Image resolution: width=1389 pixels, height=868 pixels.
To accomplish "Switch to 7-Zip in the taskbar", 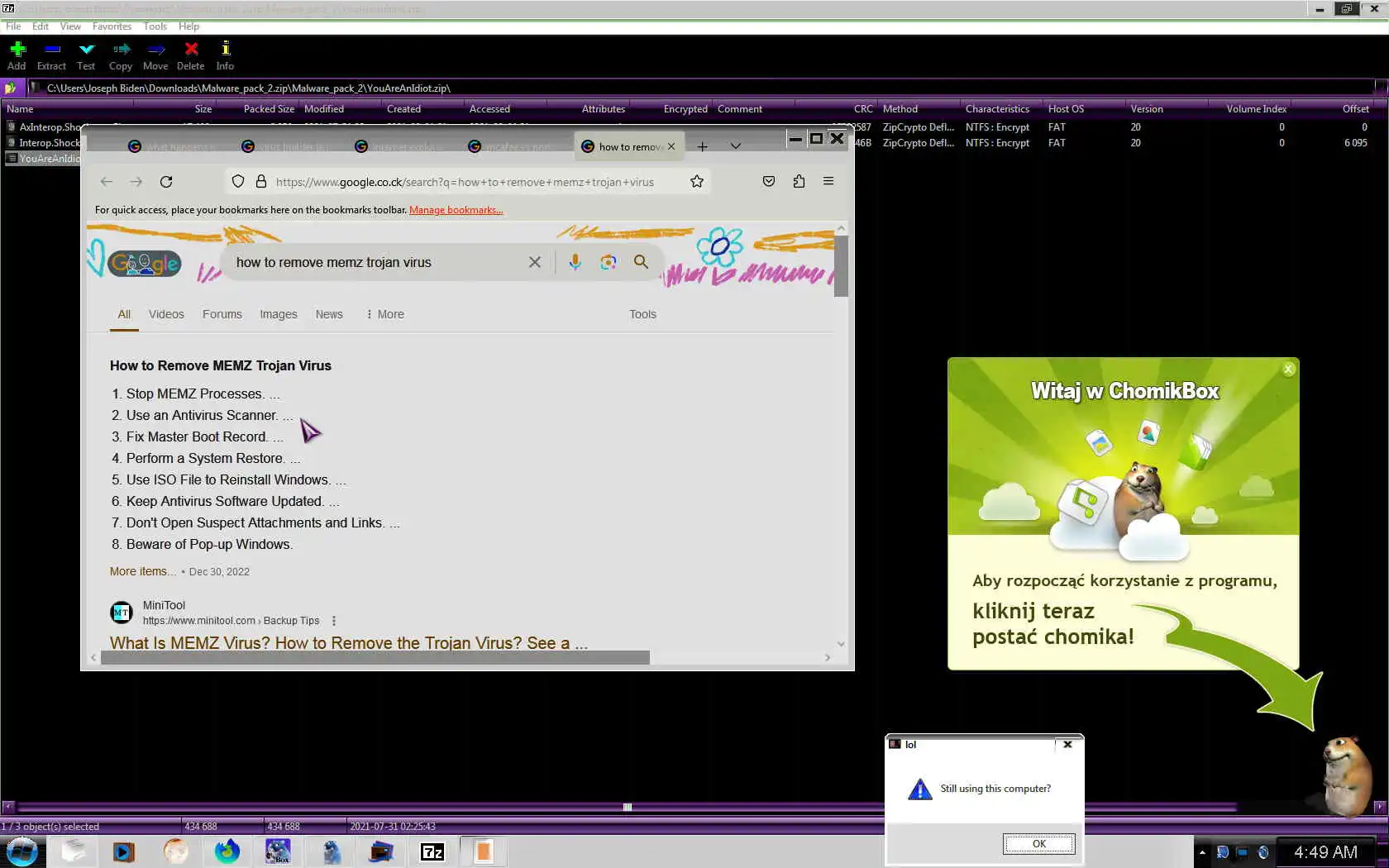I will click(432, 851).
